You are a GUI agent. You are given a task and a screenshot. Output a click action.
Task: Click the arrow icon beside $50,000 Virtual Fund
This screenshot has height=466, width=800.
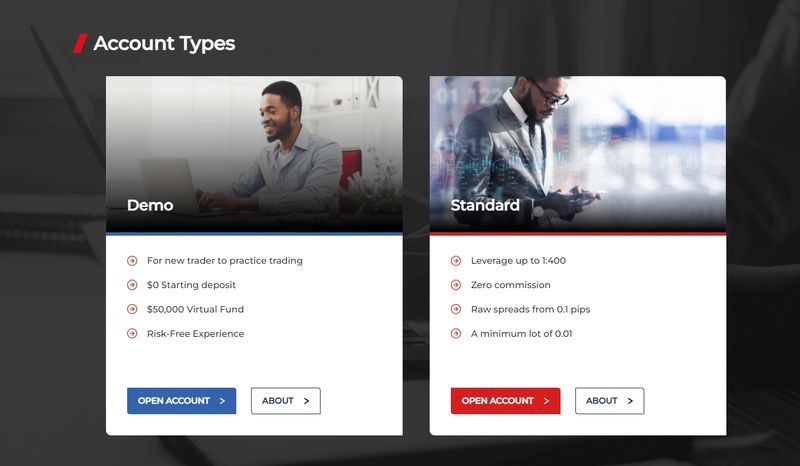(132, 309)
